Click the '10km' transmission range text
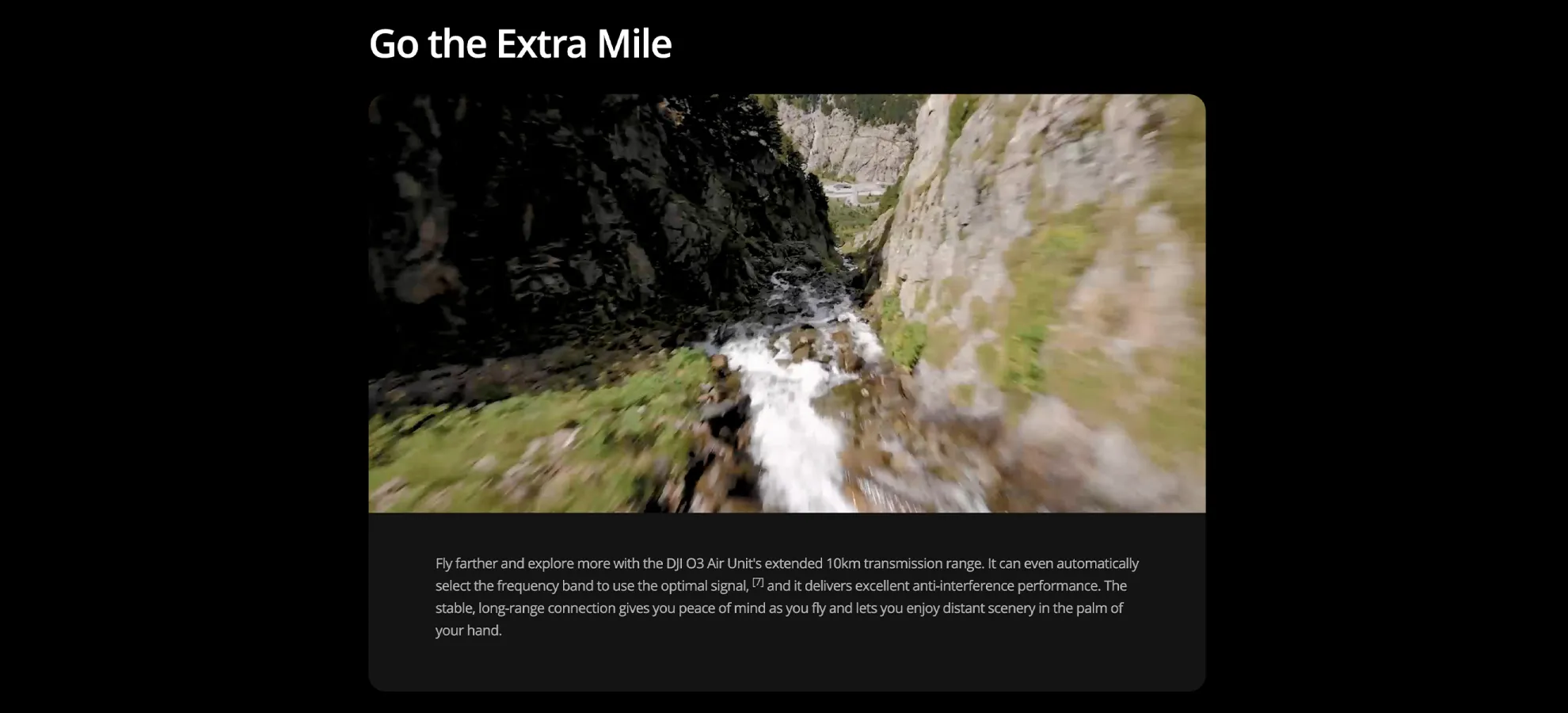This screenshot has height=713, width=1568. pos(843,563)
